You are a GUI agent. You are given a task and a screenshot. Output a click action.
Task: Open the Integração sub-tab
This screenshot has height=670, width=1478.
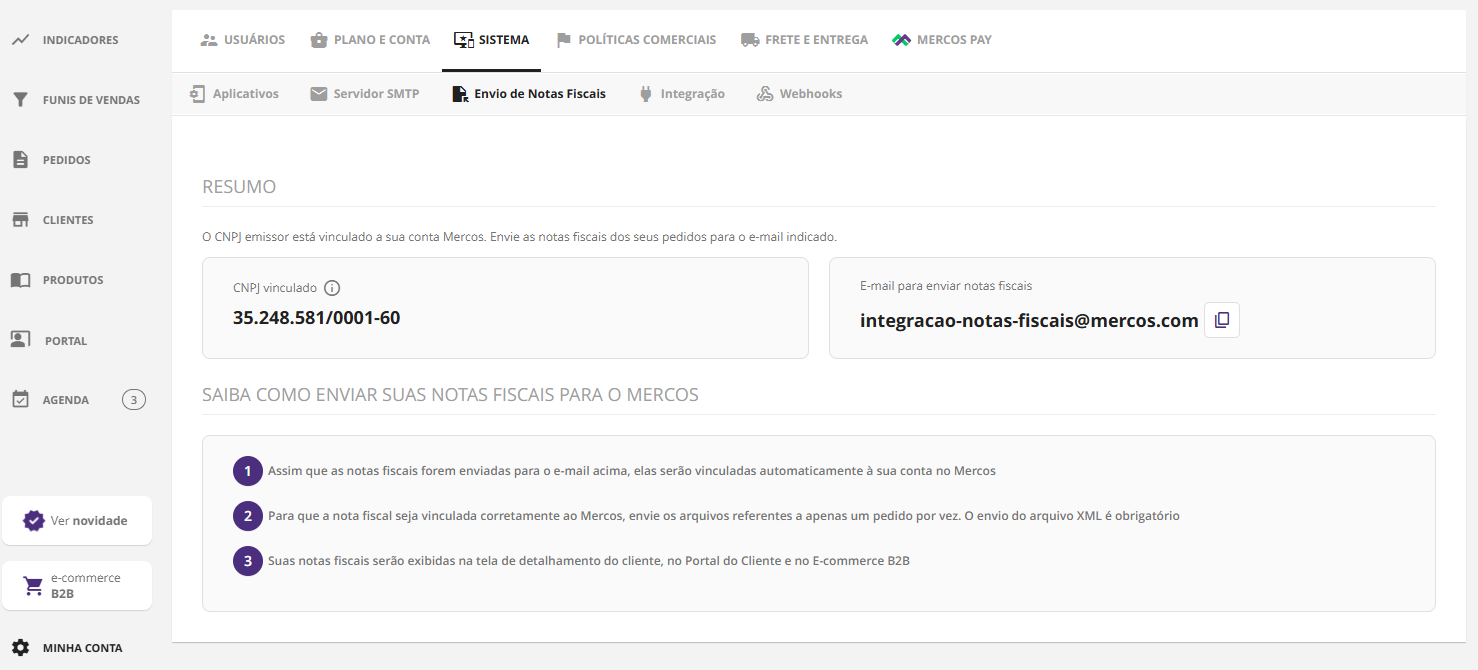point(682,94)
